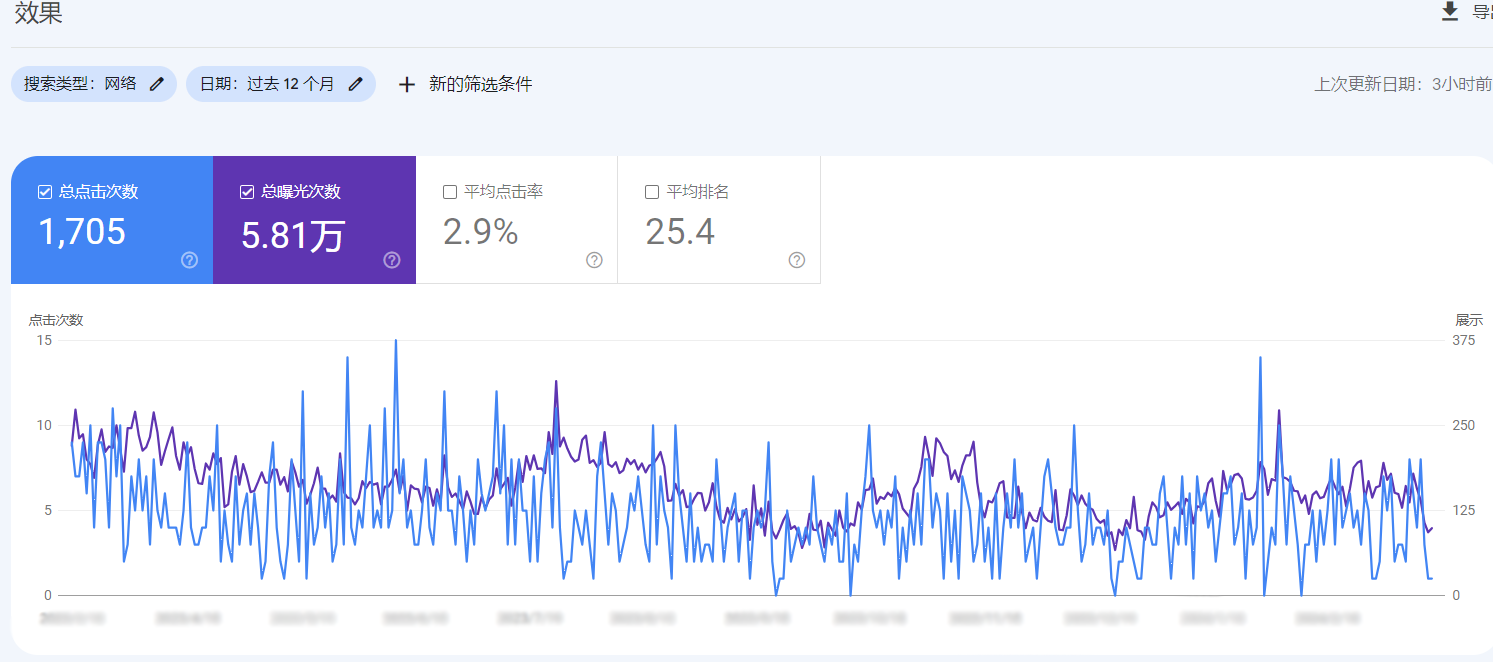Click 新的筛选条件 to add filter

480,85
